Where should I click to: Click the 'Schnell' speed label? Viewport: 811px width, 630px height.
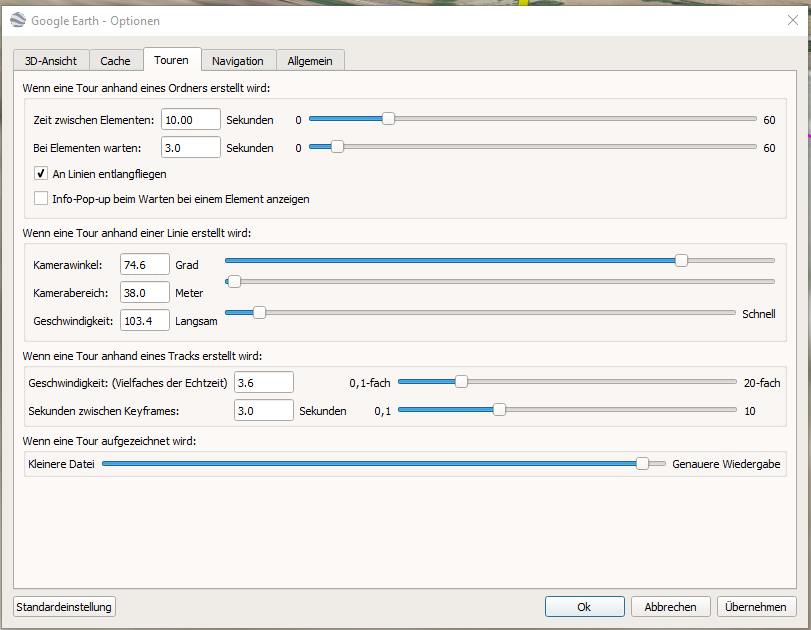759,314
